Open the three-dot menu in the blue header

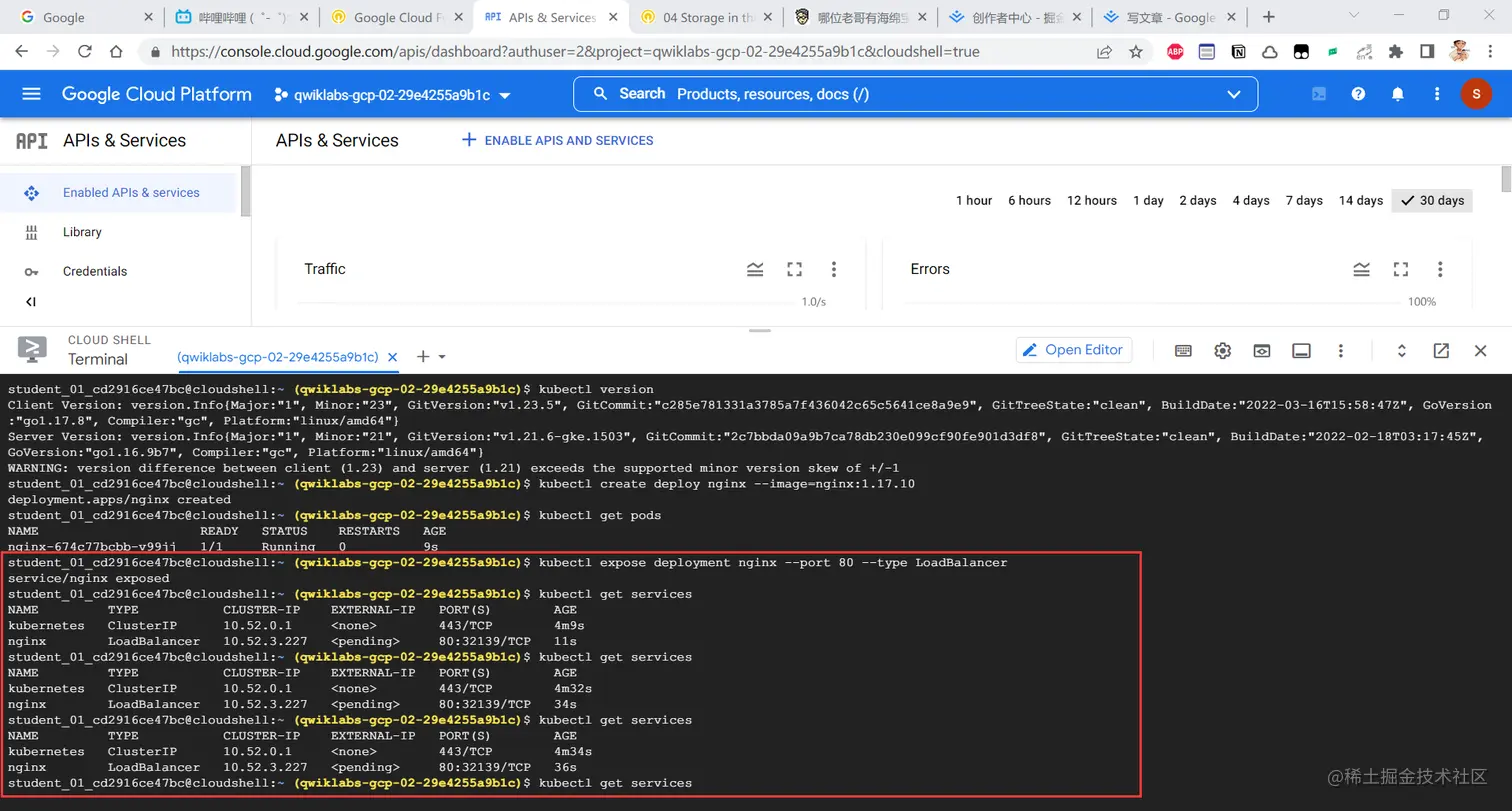click(x=1437, y=94)
